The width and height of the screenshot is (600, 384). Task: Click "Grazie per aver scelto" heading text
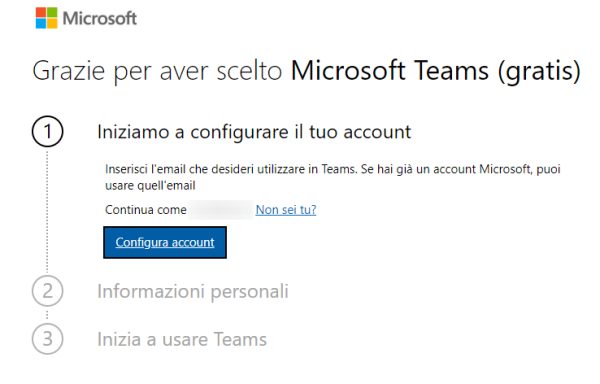[157, 71]
